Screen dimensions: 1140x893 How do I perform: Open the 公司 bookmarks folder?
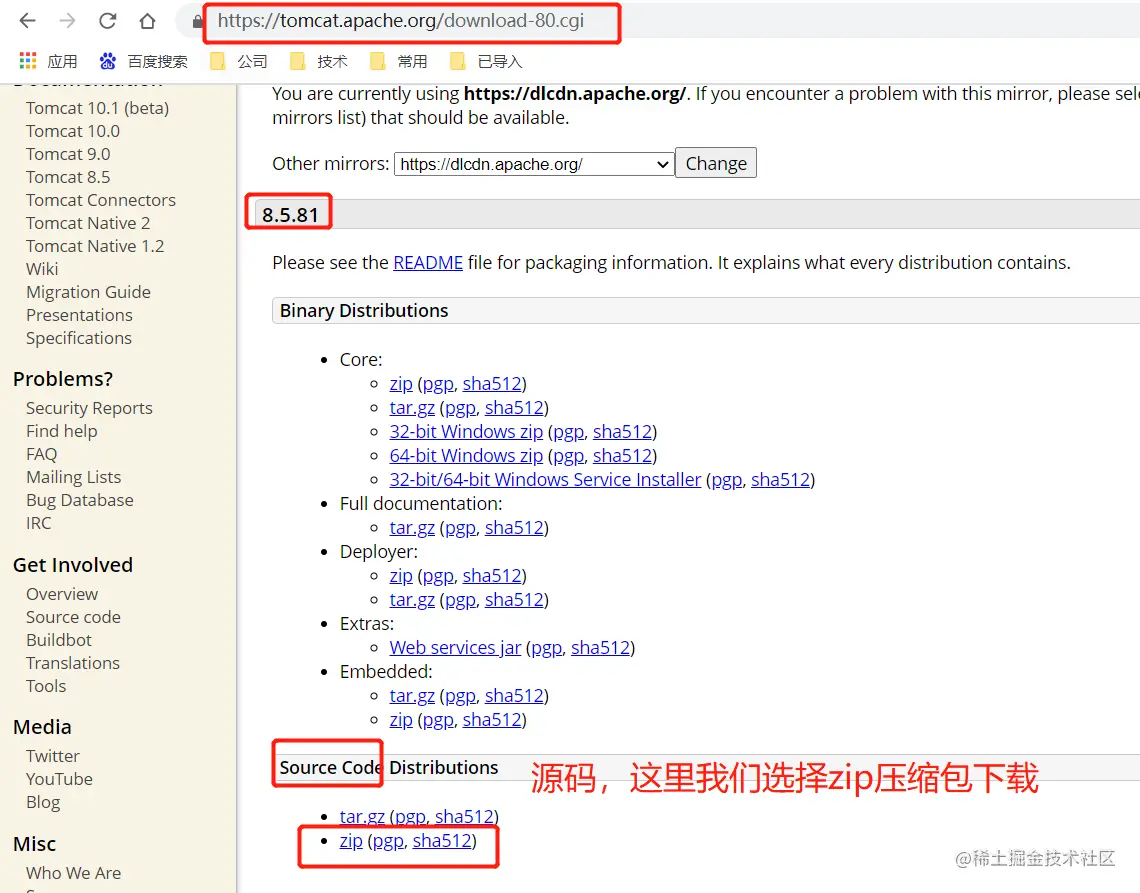click(x=238, y=62)
